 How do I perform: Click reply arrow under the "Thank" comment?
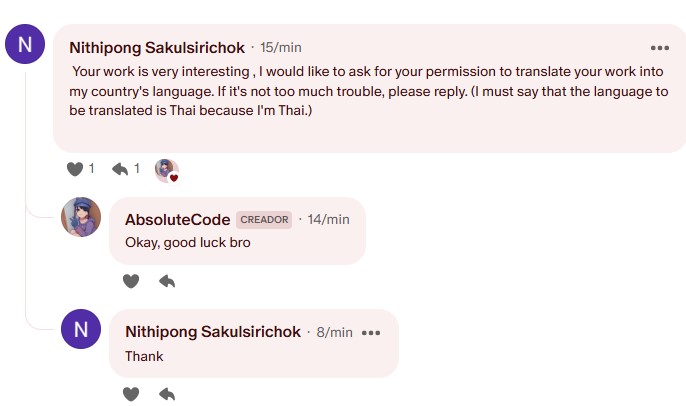coord(167,394)
